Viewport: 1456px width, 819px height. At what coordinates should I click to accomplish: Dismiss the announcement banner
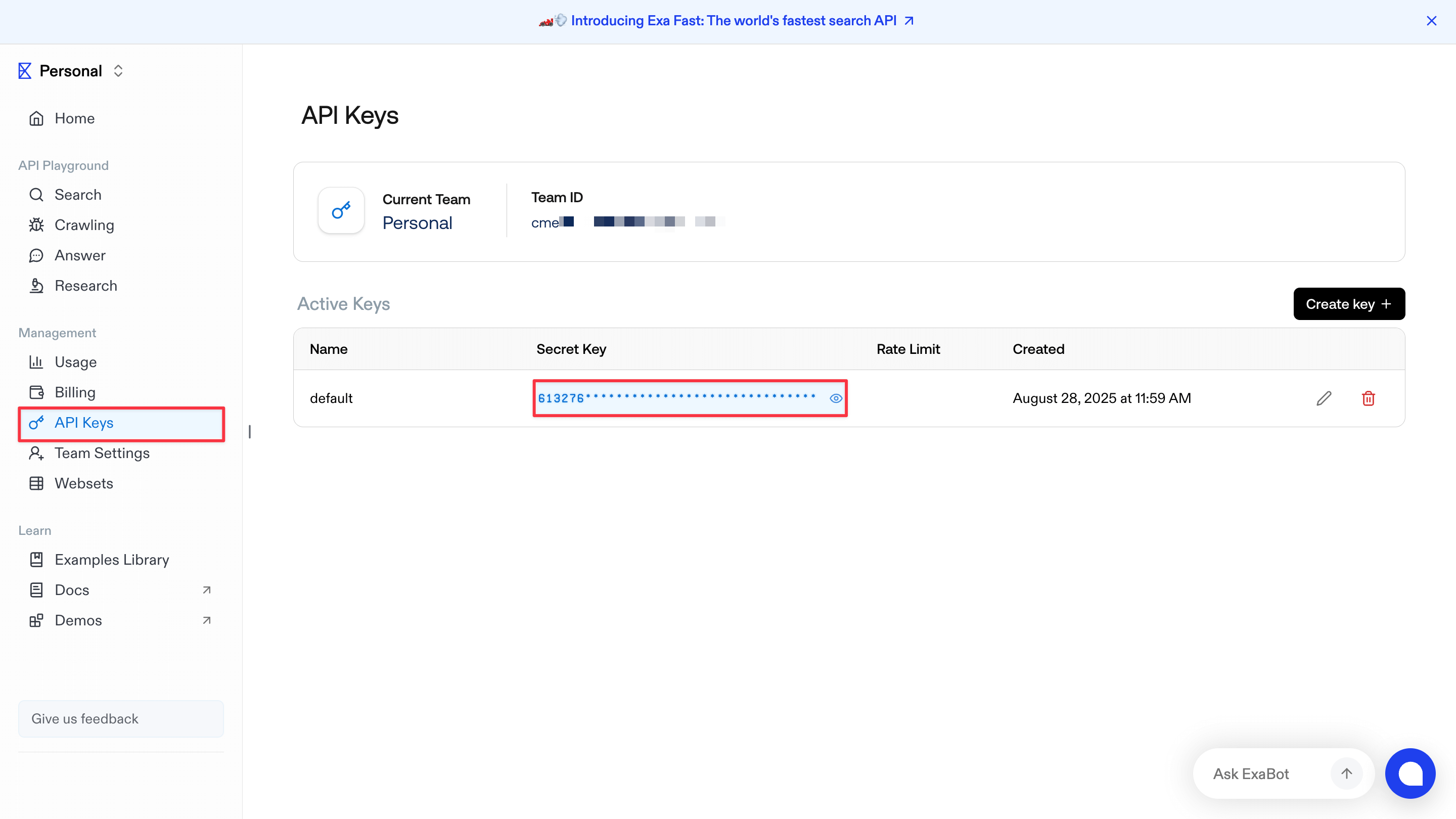point(1432,21)
